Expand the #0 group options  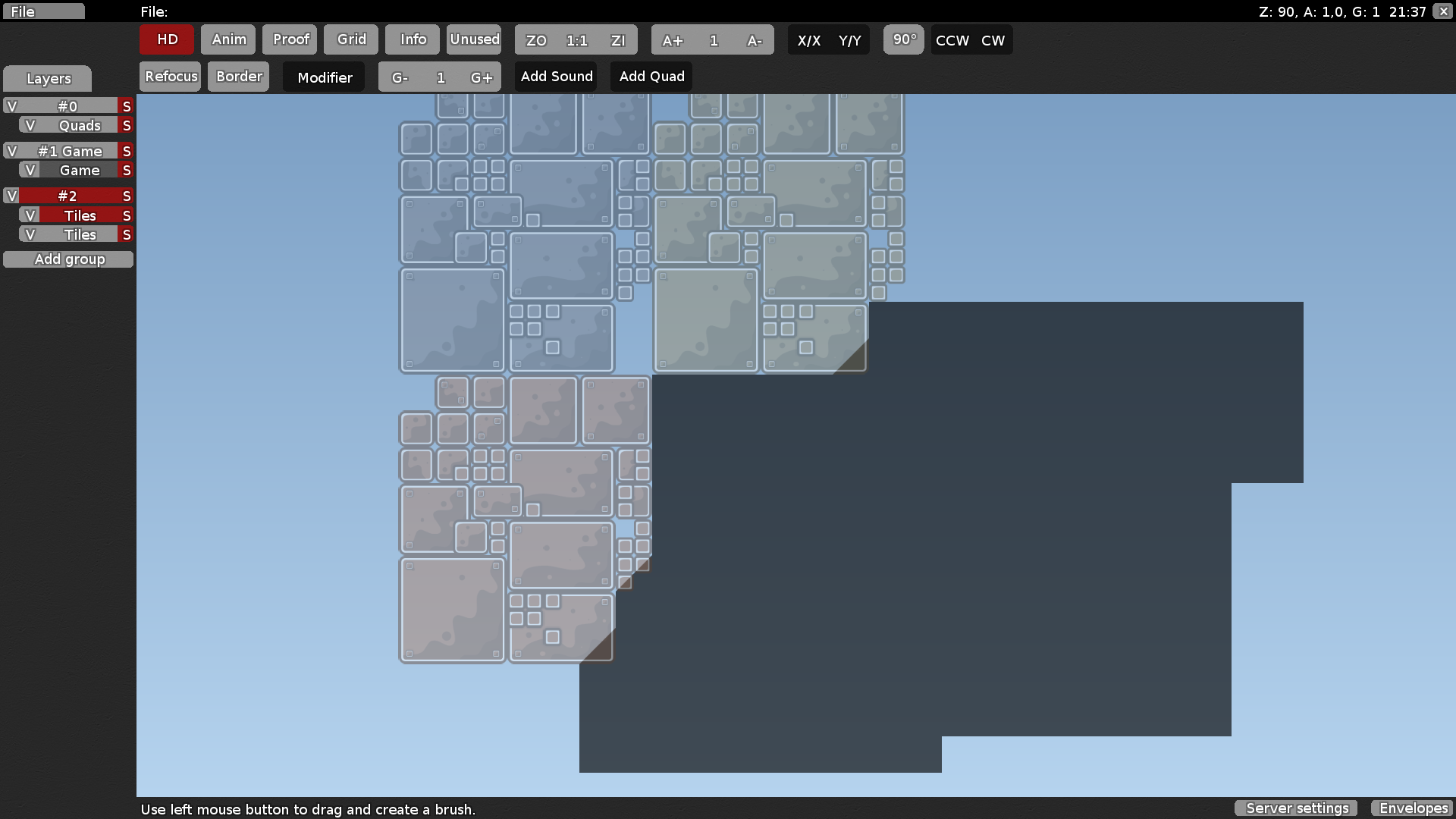(67, 106)
